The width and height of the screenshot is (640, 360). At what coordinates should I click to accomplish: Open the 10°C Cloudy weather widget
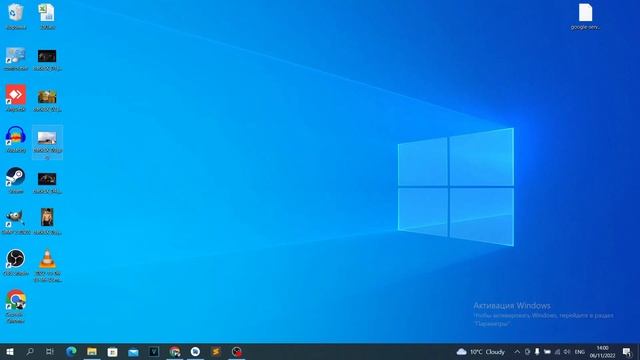coord(481,351)
